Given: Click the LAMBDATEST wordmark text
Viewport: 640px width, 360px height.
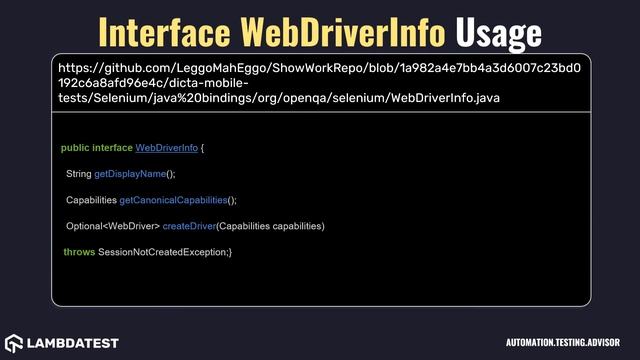Looking at the screenshot, I should [x=73, y=343].
